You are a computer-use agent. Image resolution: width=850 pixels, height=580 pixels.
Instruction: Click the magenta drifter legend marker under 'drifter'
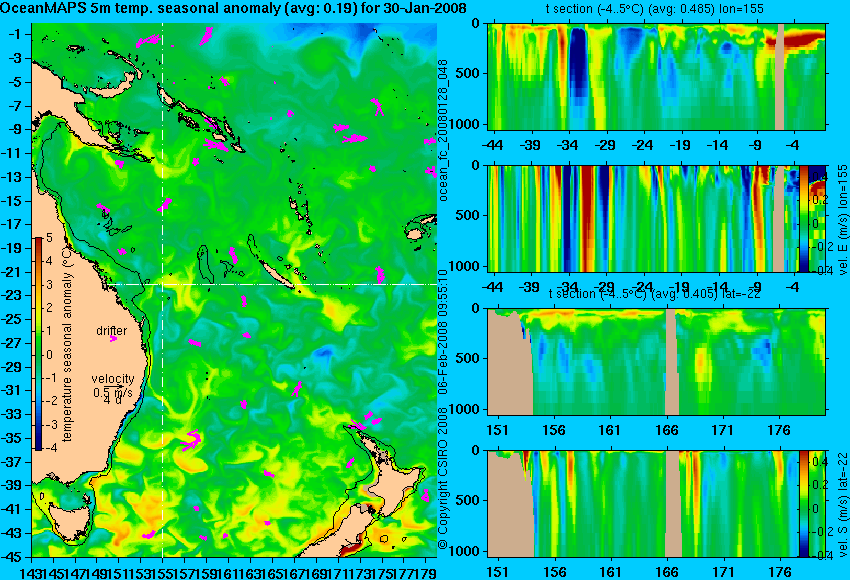(113, 339)
